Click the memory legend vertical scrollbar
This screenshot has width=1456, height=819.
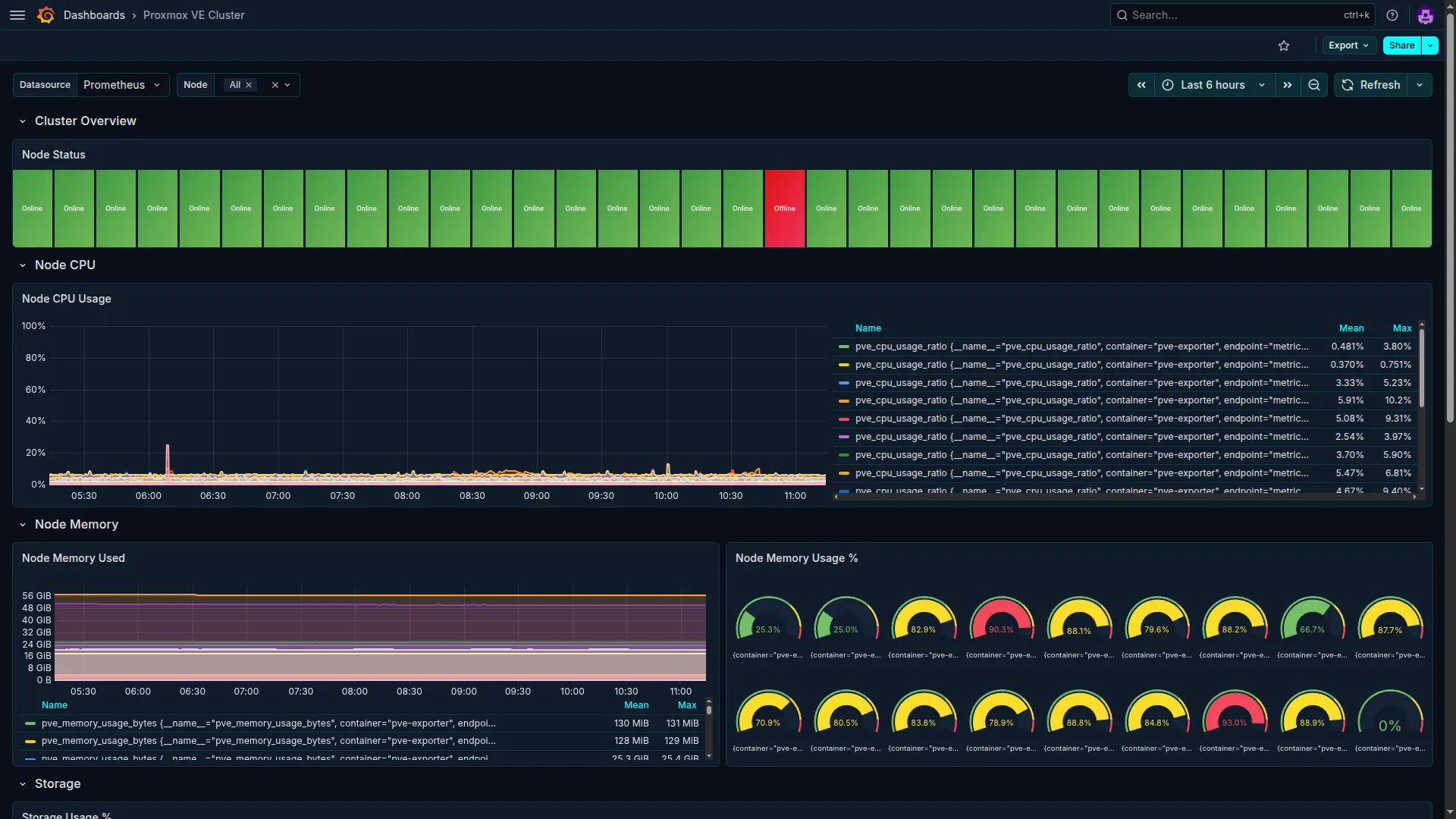pos(709,711)
